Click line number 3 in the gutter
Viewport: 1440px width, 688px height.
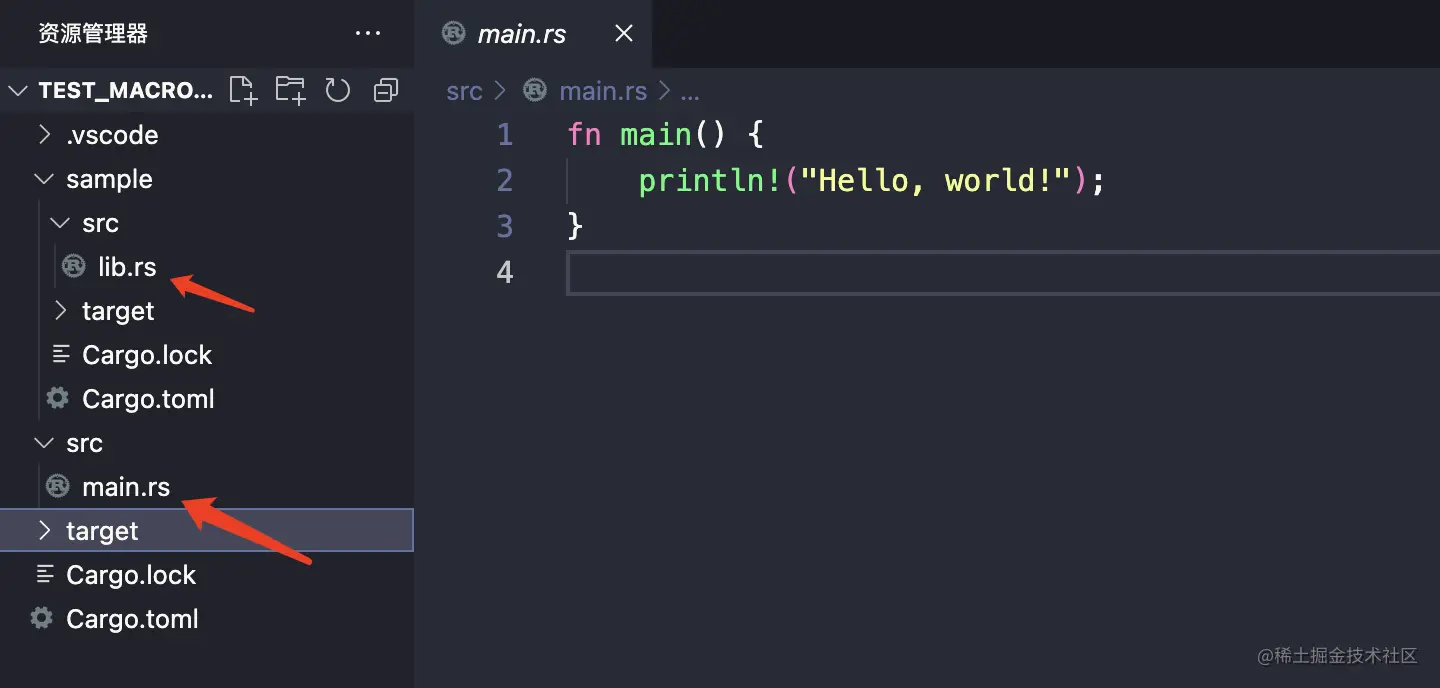click(505, 226)
